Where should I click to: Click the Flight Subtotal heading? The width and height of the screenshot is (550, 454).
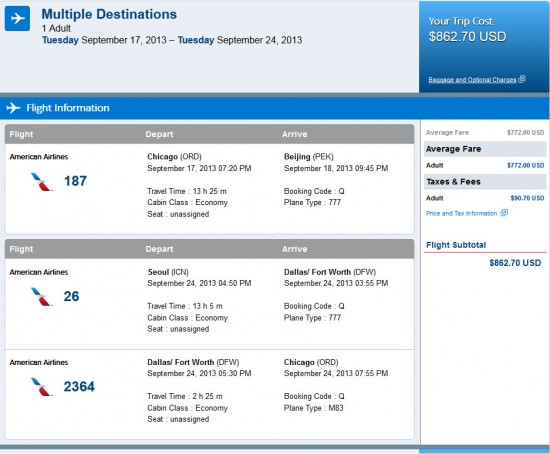[x=456, y=245]
